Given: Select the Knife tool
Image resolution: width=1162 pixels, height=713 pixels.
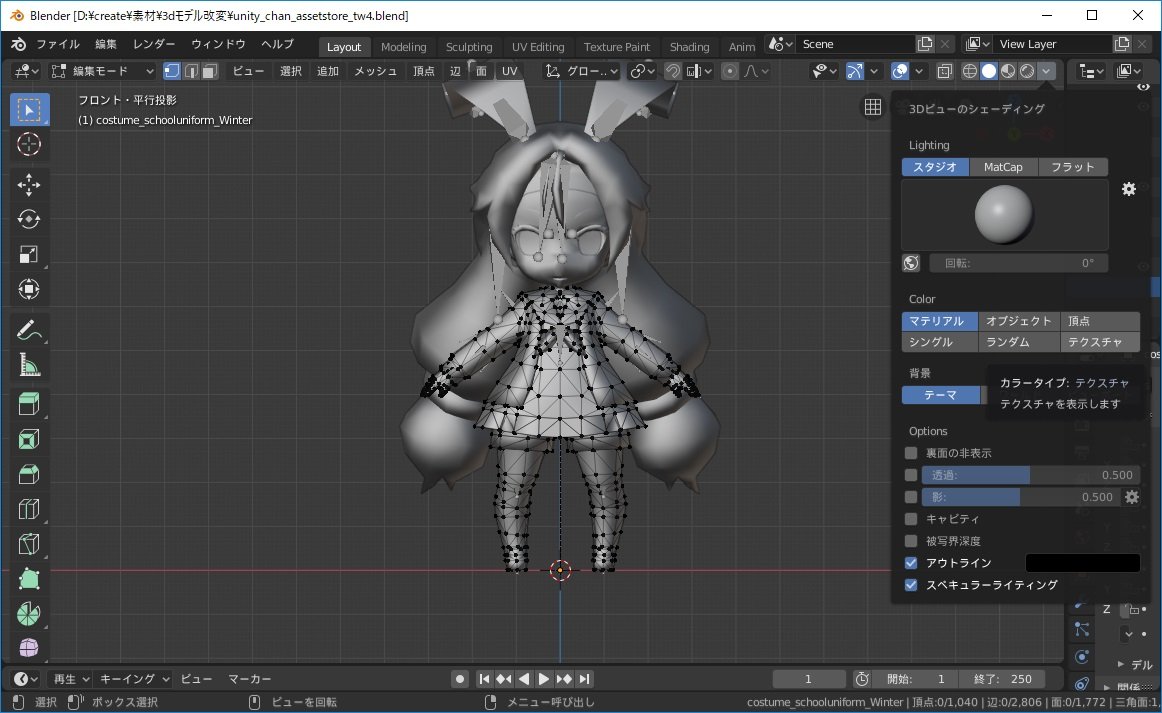Looking at the screenshot, I should point(29,544).
